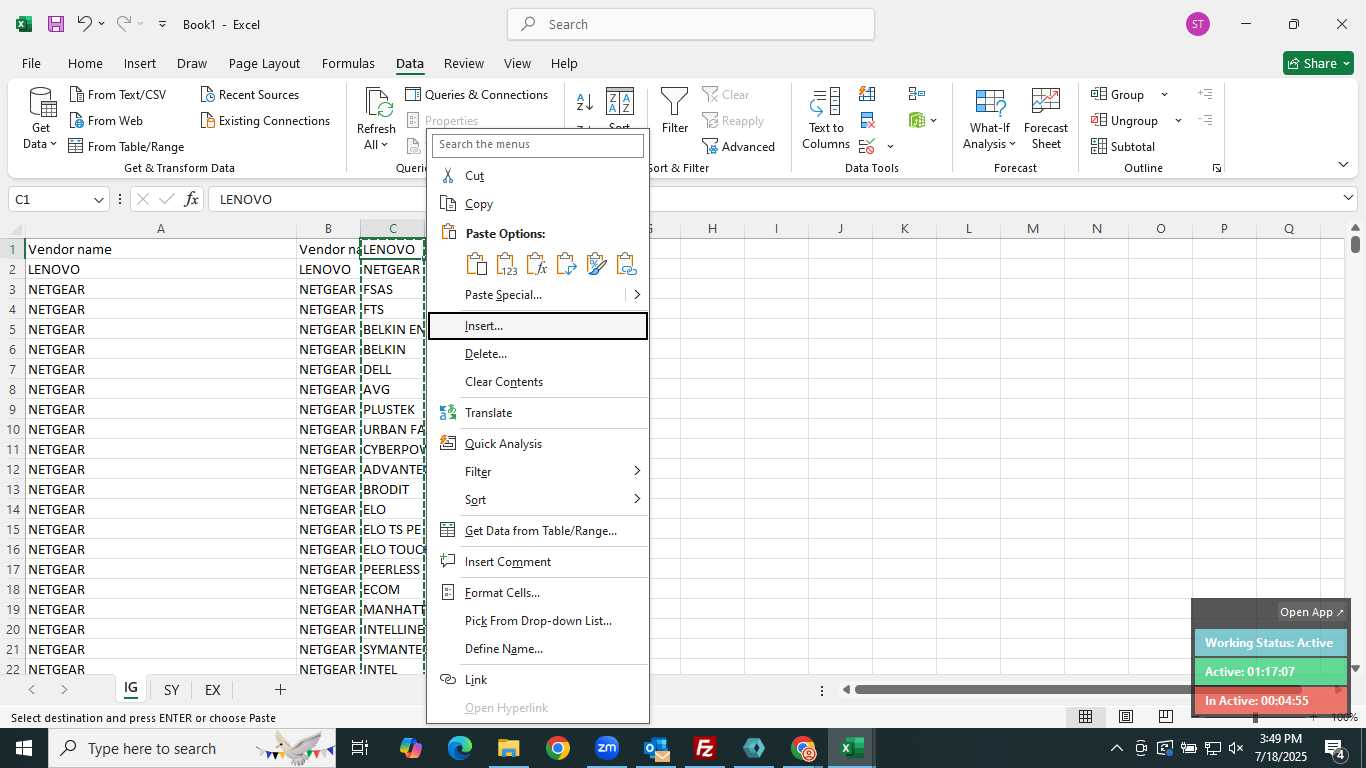
Task: Add a new sheet with plus button
Action: point(280,690)
